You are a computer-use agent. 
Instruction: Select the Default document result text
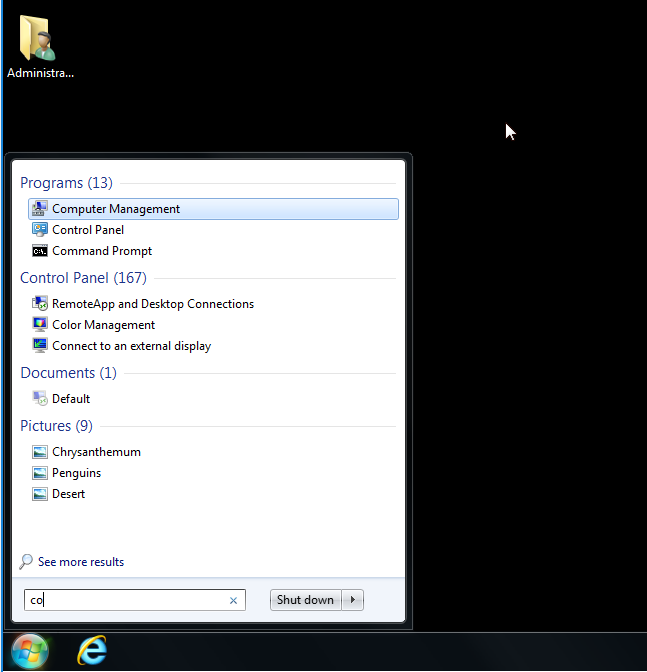[x=71, y=399]
